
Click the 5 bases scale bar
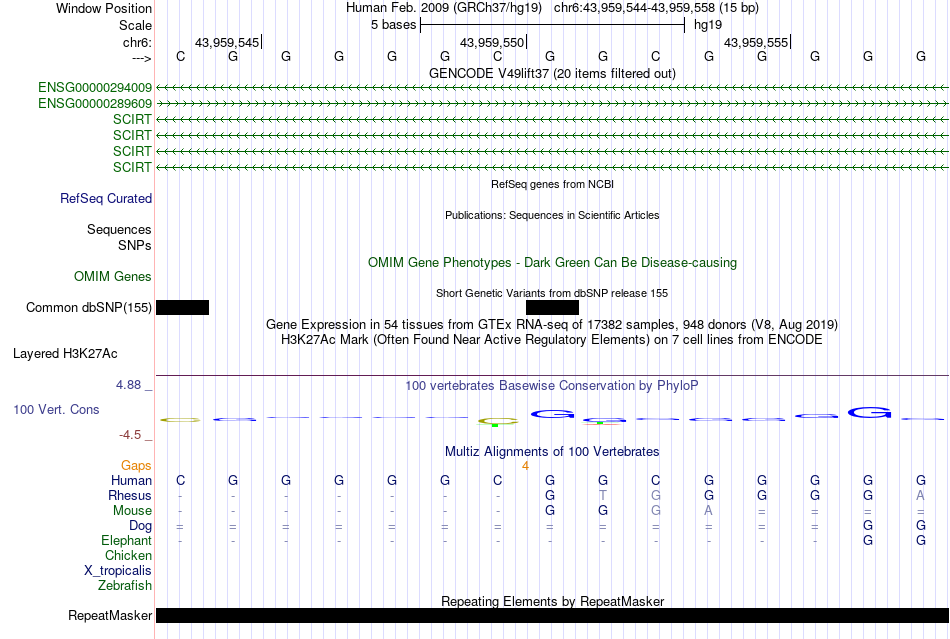tap(553, 25)
